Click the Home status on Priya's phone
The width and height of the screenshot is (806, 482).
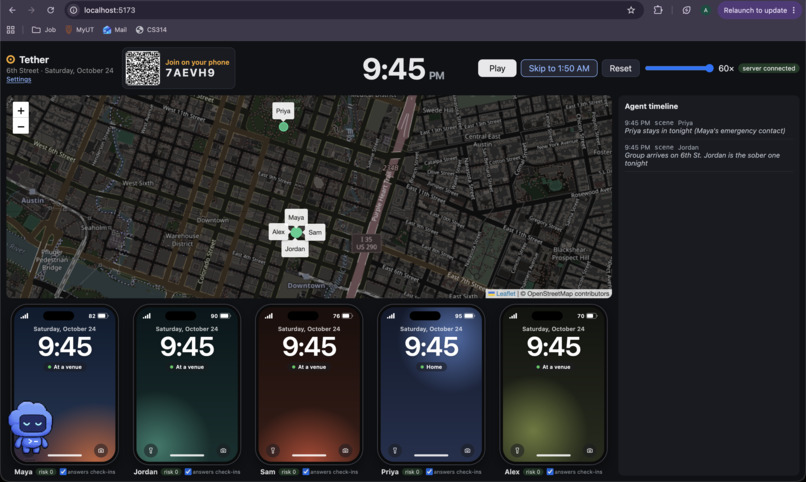(x=431, y=367)
